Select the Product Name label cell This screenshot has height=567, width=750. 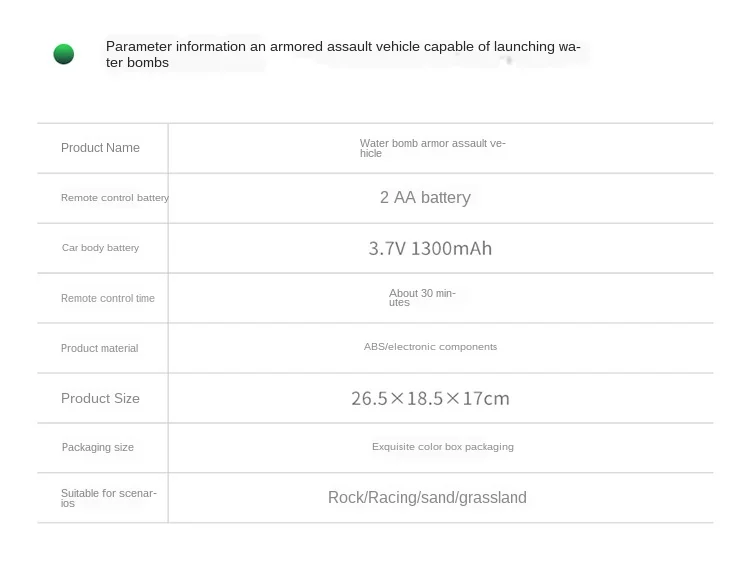(x=100, y=148)
